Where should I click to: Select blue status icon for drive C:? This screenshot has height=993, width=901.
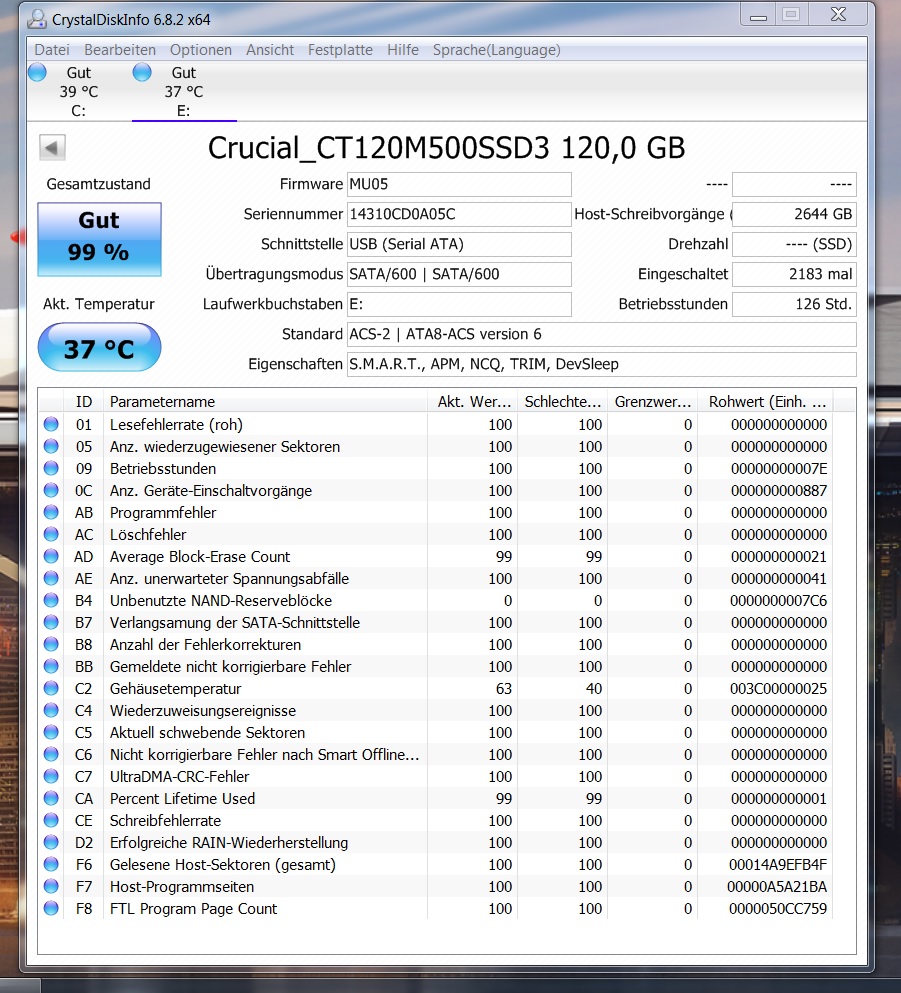pyautogui.click(x=37, y=73)
